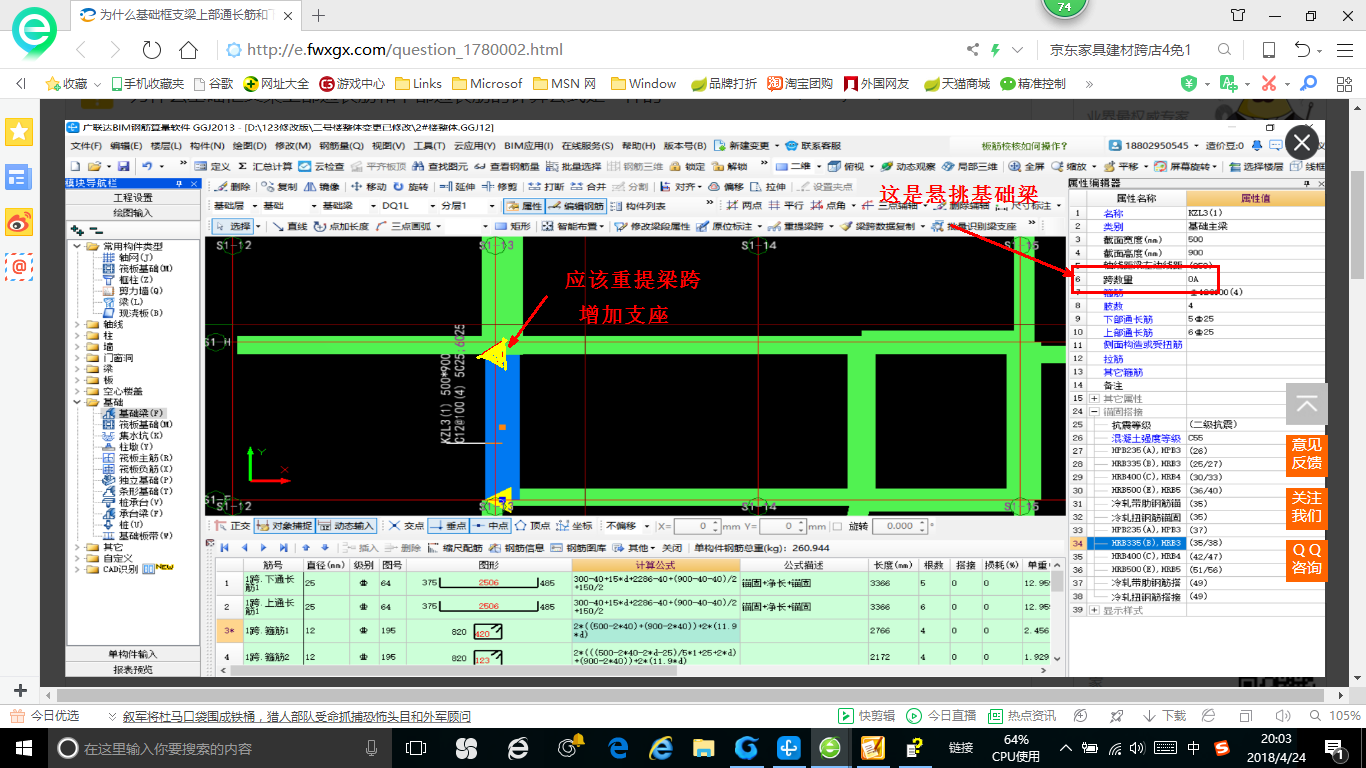Image resolution: width=1366 pixels, height=768 pixels.
Task: Click the QQ咨询 orange button
Action: pos(1306,560)
